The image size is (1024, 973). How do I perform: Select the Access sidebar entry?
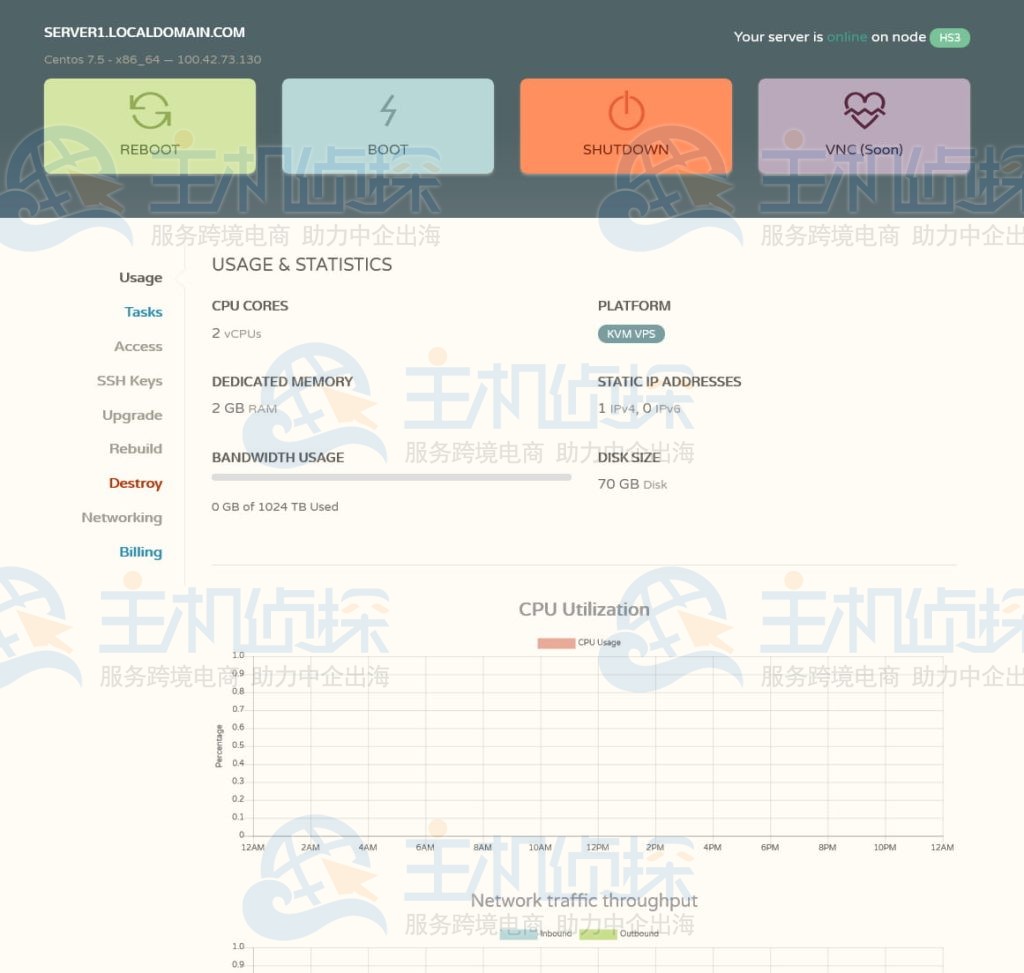[138, 346]
